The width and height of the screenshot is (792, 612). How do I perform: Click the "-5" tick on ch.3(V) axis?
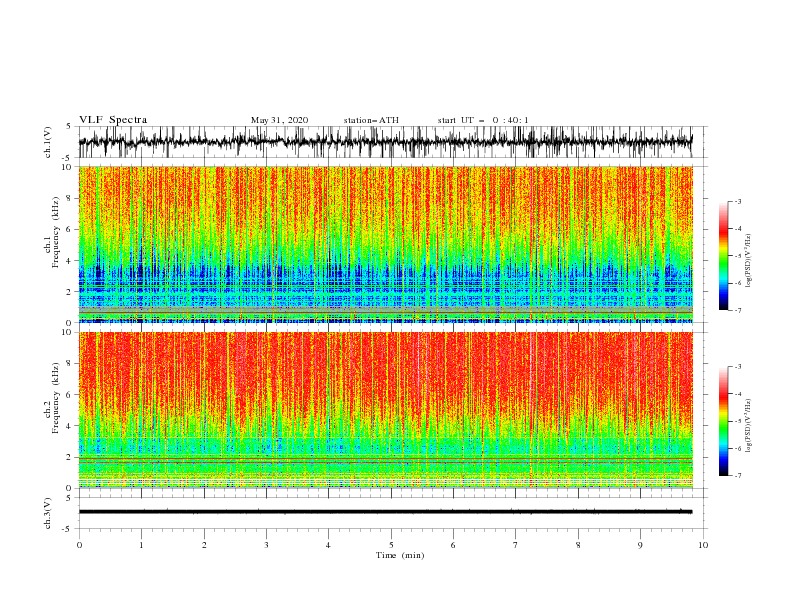[x=68, y=529]
